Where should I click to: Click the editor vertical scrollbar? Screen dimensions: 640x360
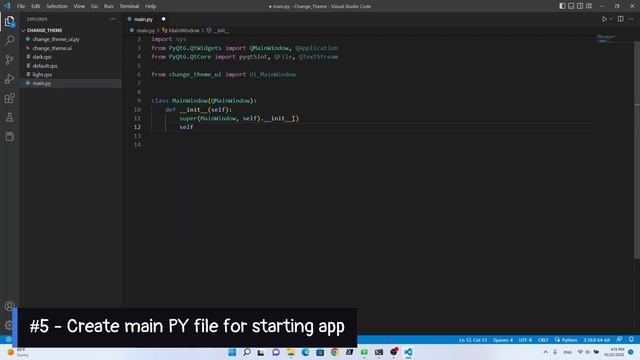[637, 149]
